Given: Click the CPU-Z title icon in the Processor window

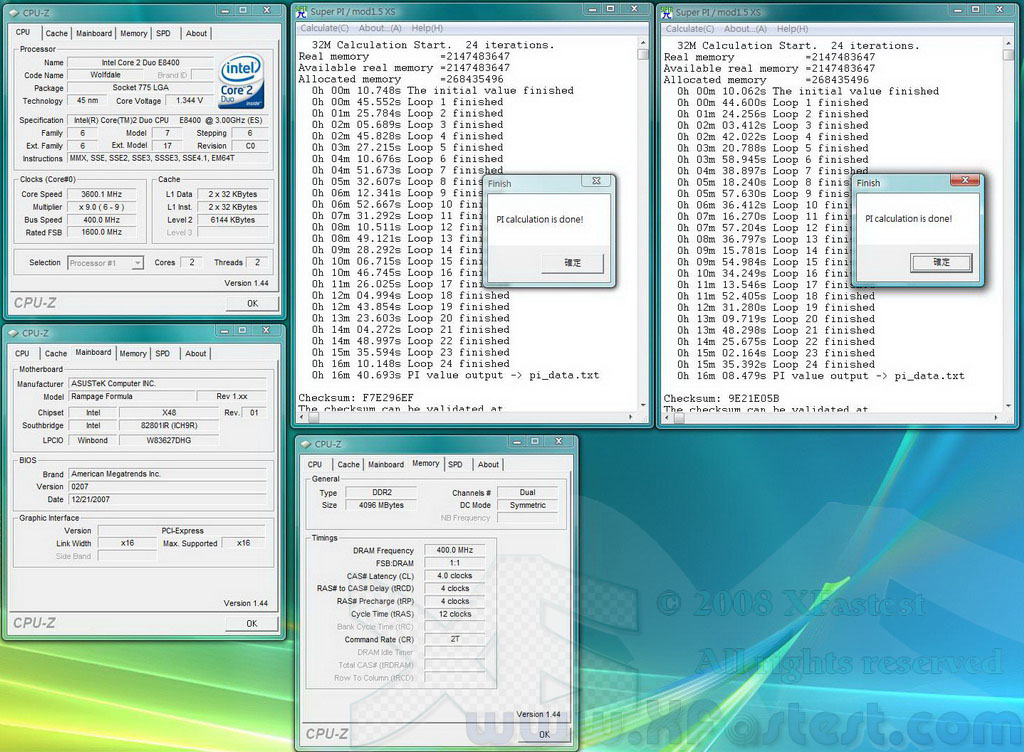Looking at the screenshot, I should point(13,12).
